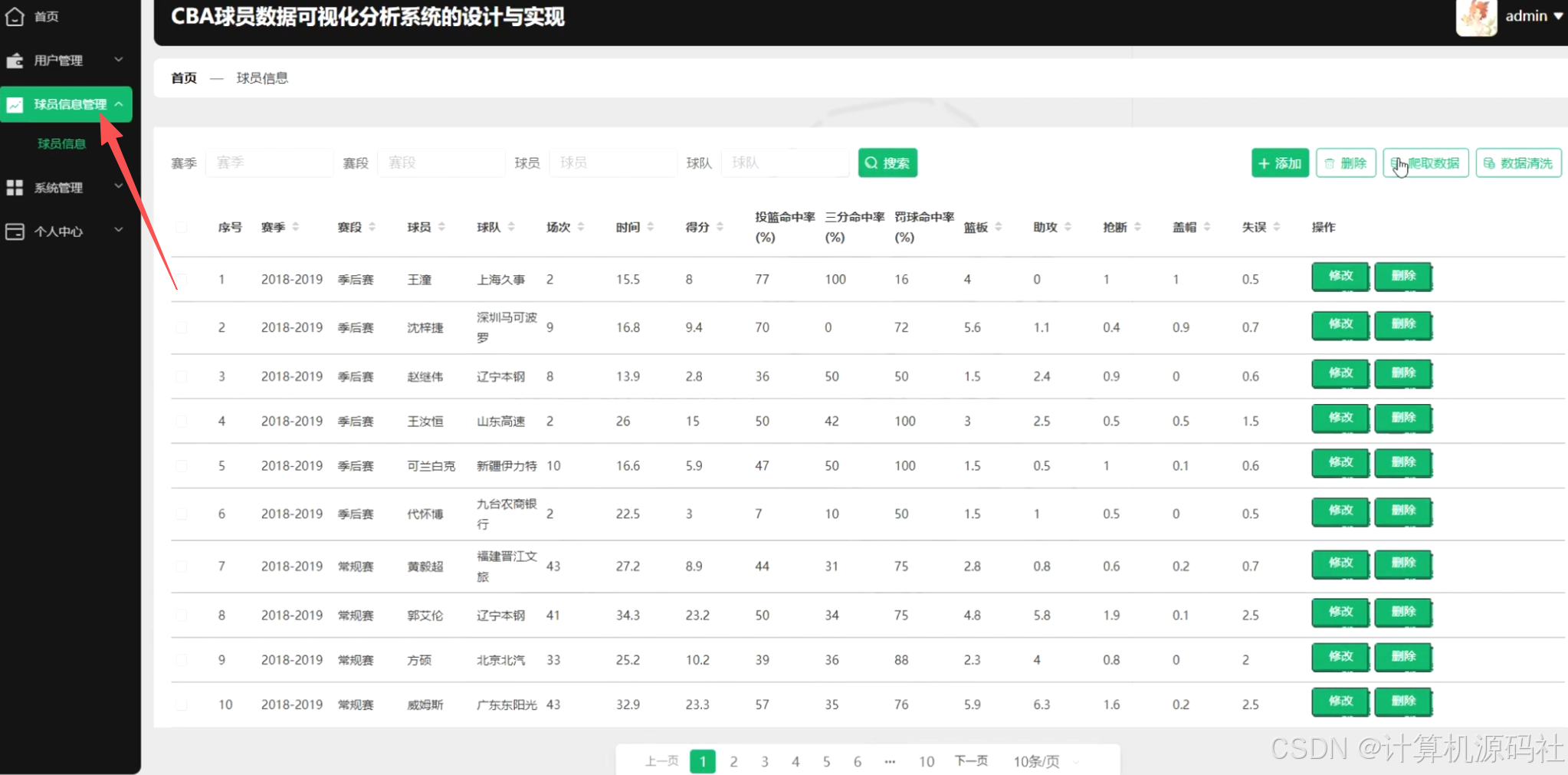Image resolution: width=1568 pixels, height=775 pixels.
Task: Click the admin avatar image
Action: 1476,17
